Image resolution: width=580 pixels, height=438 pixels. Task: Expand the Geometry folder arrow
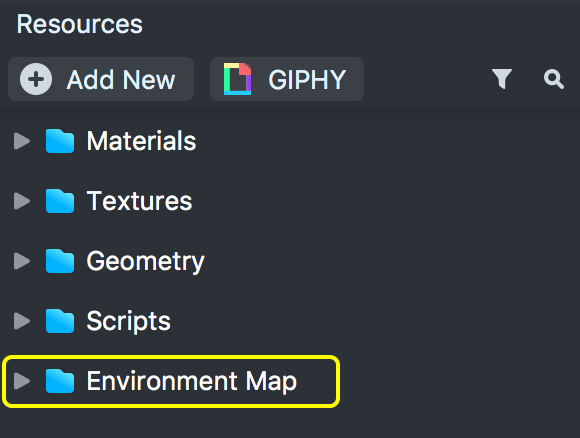tap(22, 261)
